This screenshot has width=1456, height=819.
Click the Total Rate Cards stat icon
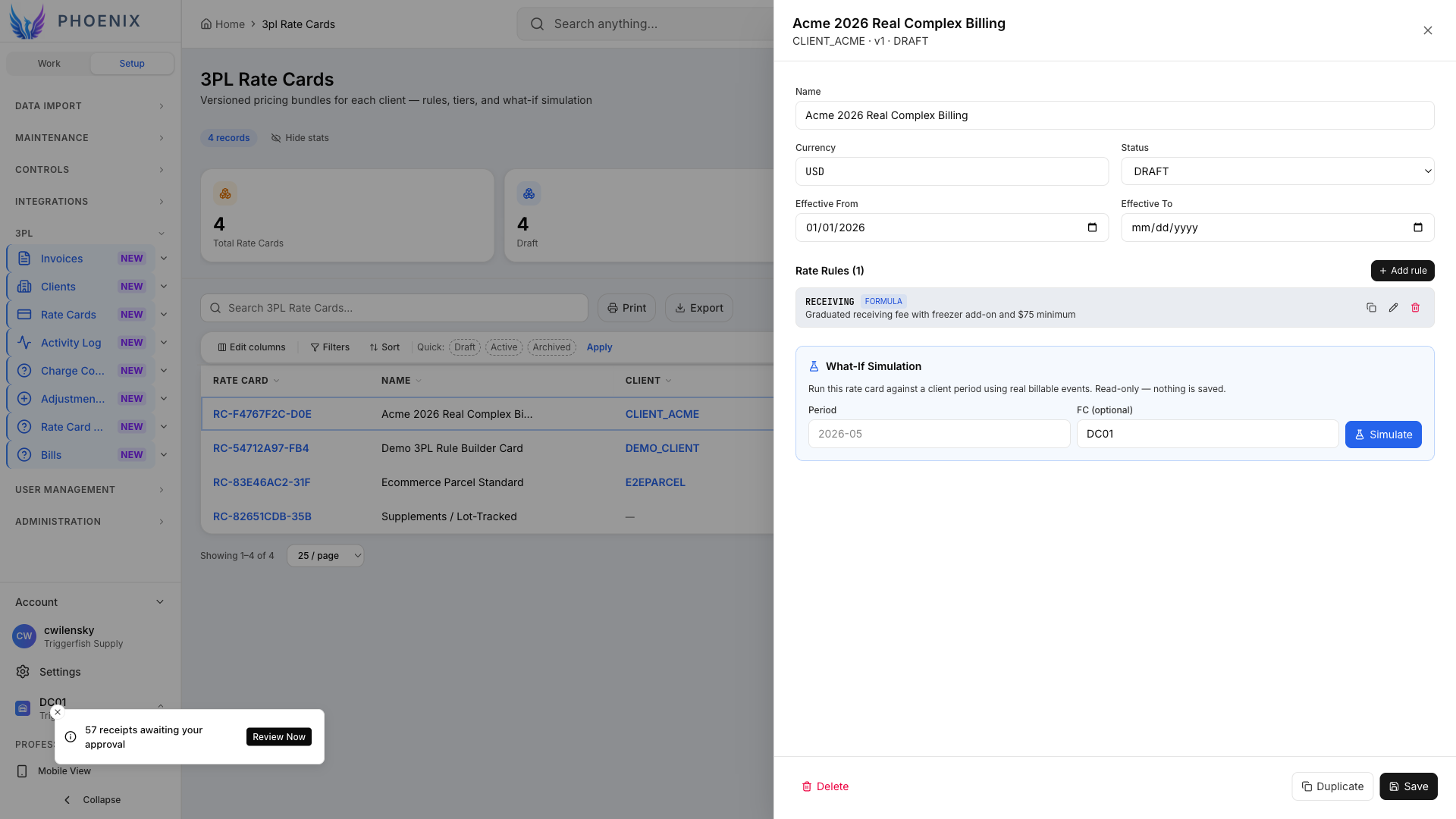pos(225,193)
